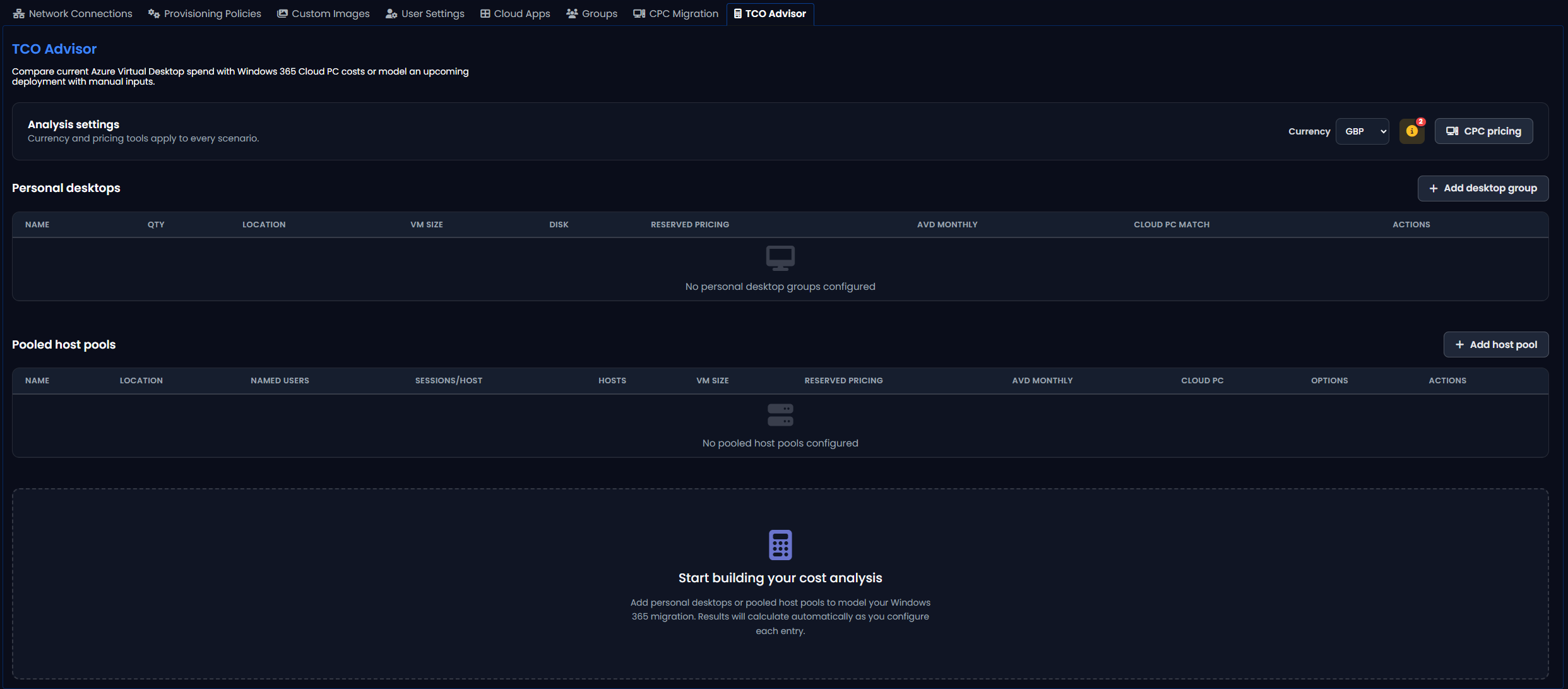
Task: Click the TCO Advisor calculator tab icon
Action: pos(737,13)
